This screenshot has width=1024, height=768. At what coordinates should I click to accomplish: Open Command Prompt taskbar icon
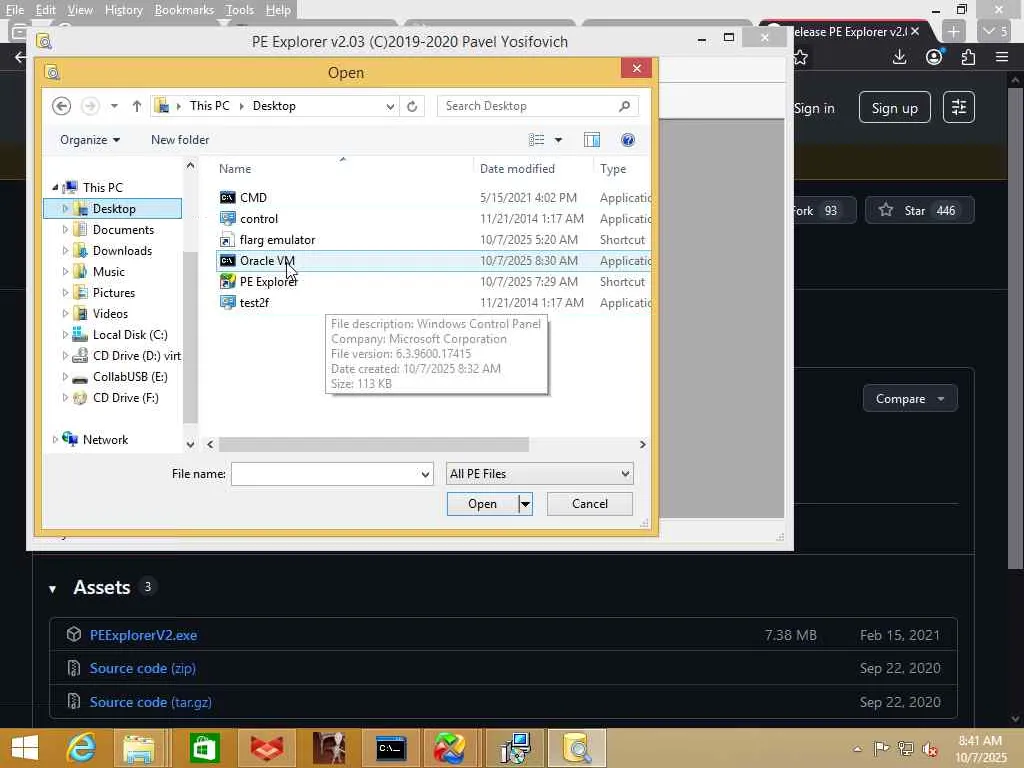pyautogui.click(x=391, y=748)
